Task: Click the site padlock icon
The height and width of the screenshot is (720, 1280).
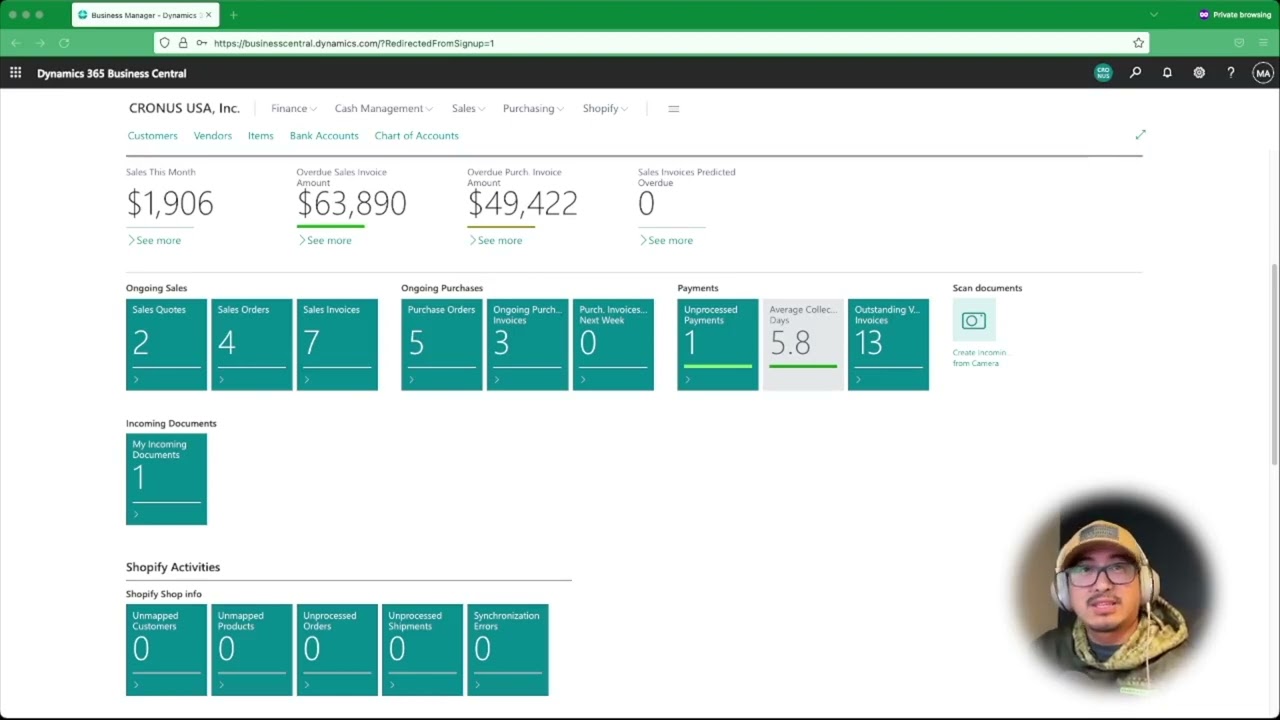Action: click(183, 43)
